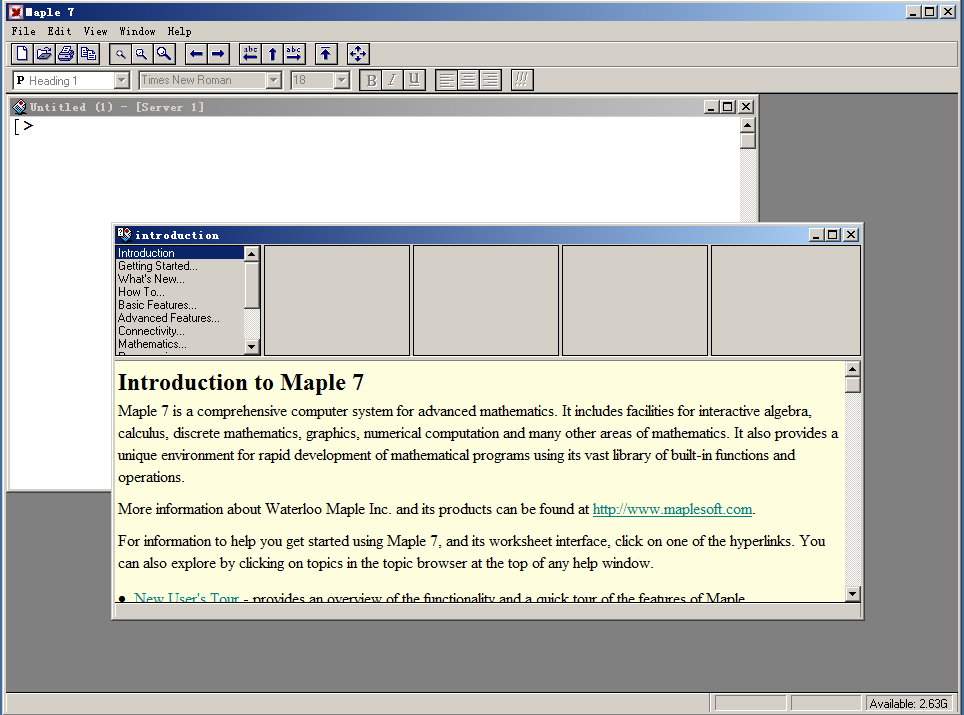
Task: Click help text scroll down arrow
Action: (852, 594)
